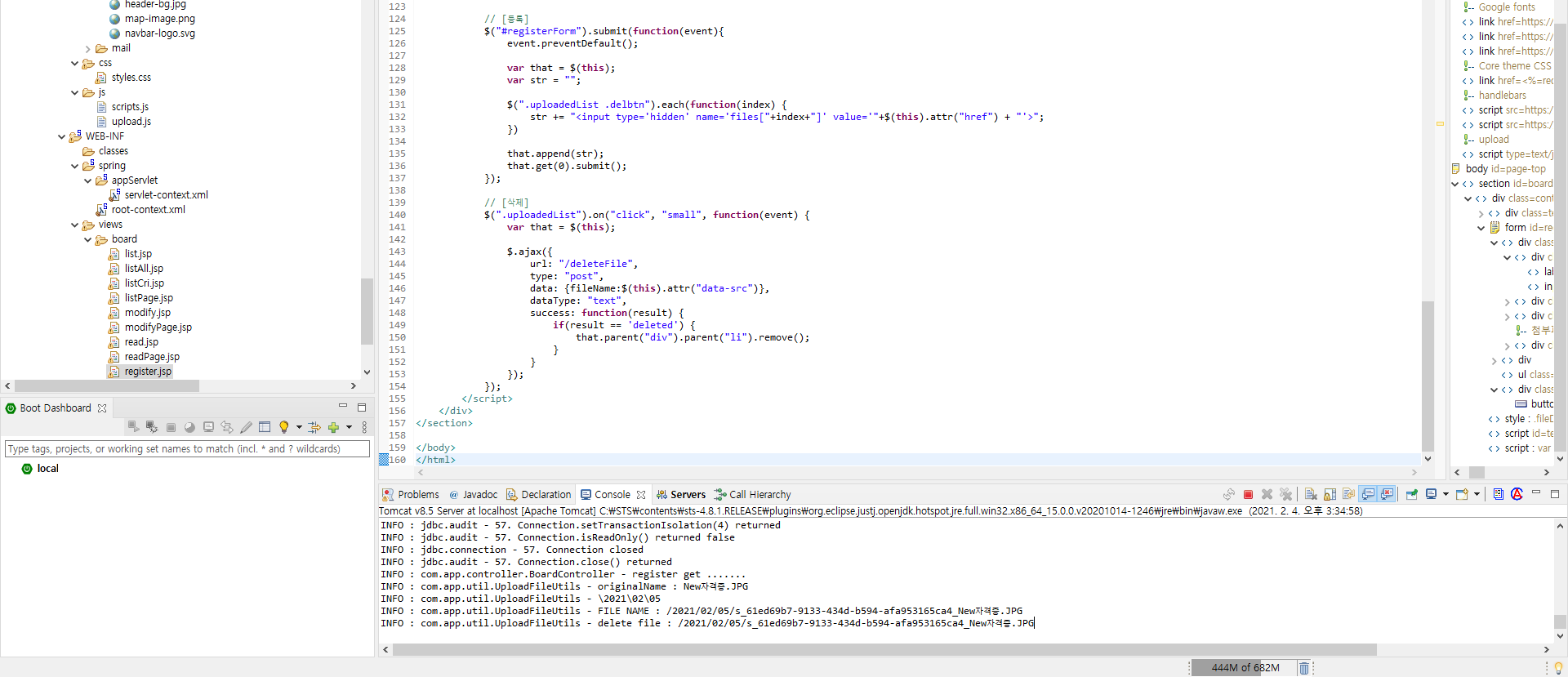Run garbage collector trash icon
The width and height of the screenshot is (1568, 677).
[x=1304, y=668]
